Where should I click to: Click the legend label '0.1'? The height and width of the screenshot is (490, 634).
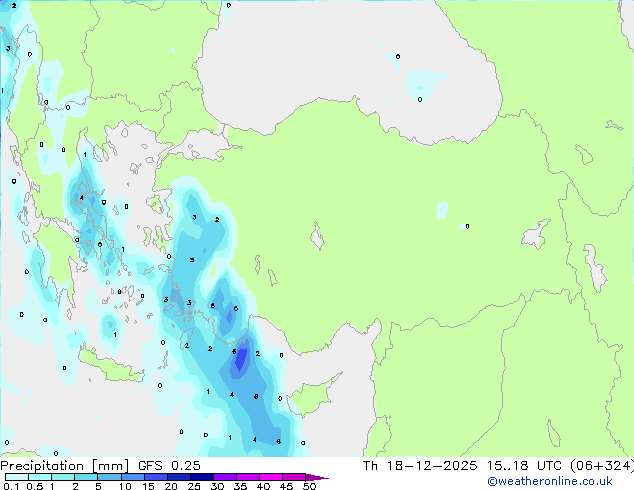(11, 486)
